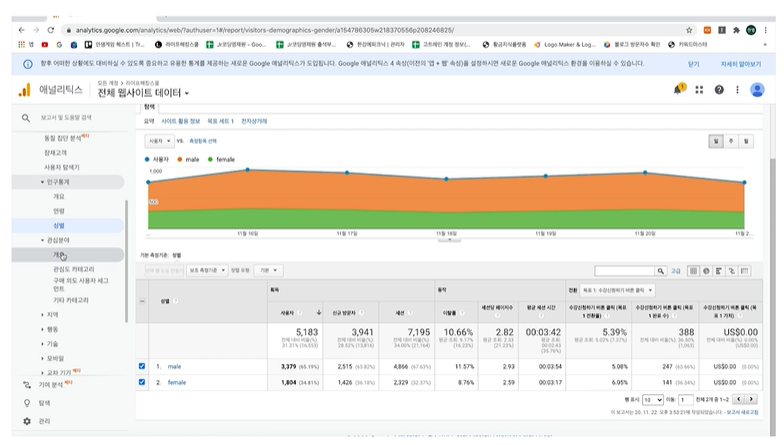Switch to the 요약 tab
Viewport: 784px width, 445px height.
149,122
